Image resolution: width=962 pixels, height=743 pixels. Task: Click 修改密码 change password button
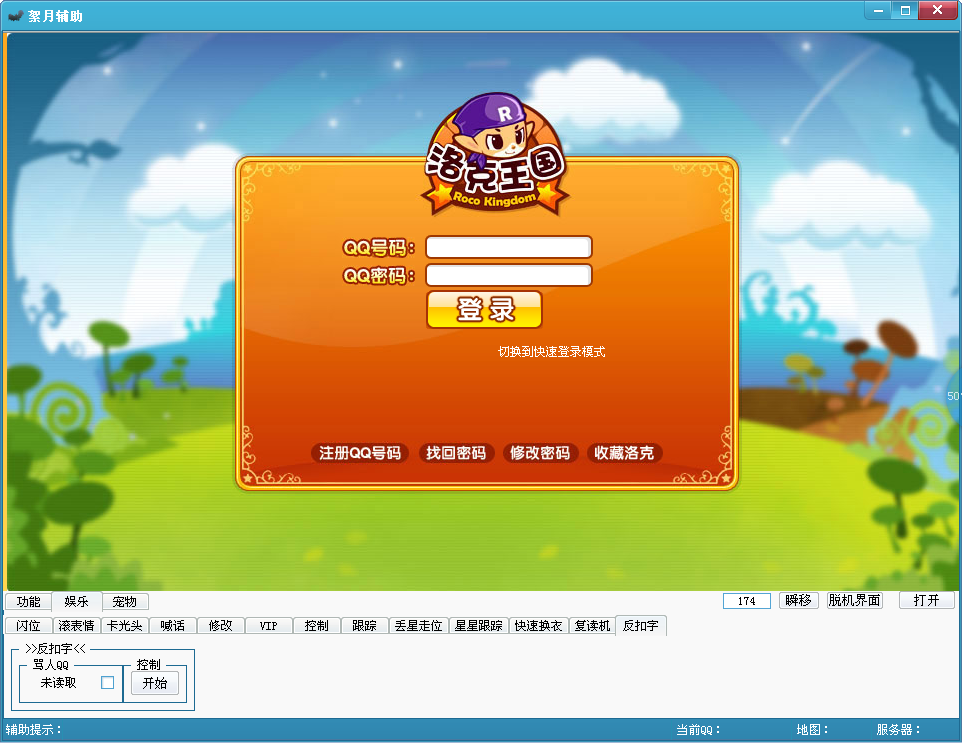coord(540,453)
